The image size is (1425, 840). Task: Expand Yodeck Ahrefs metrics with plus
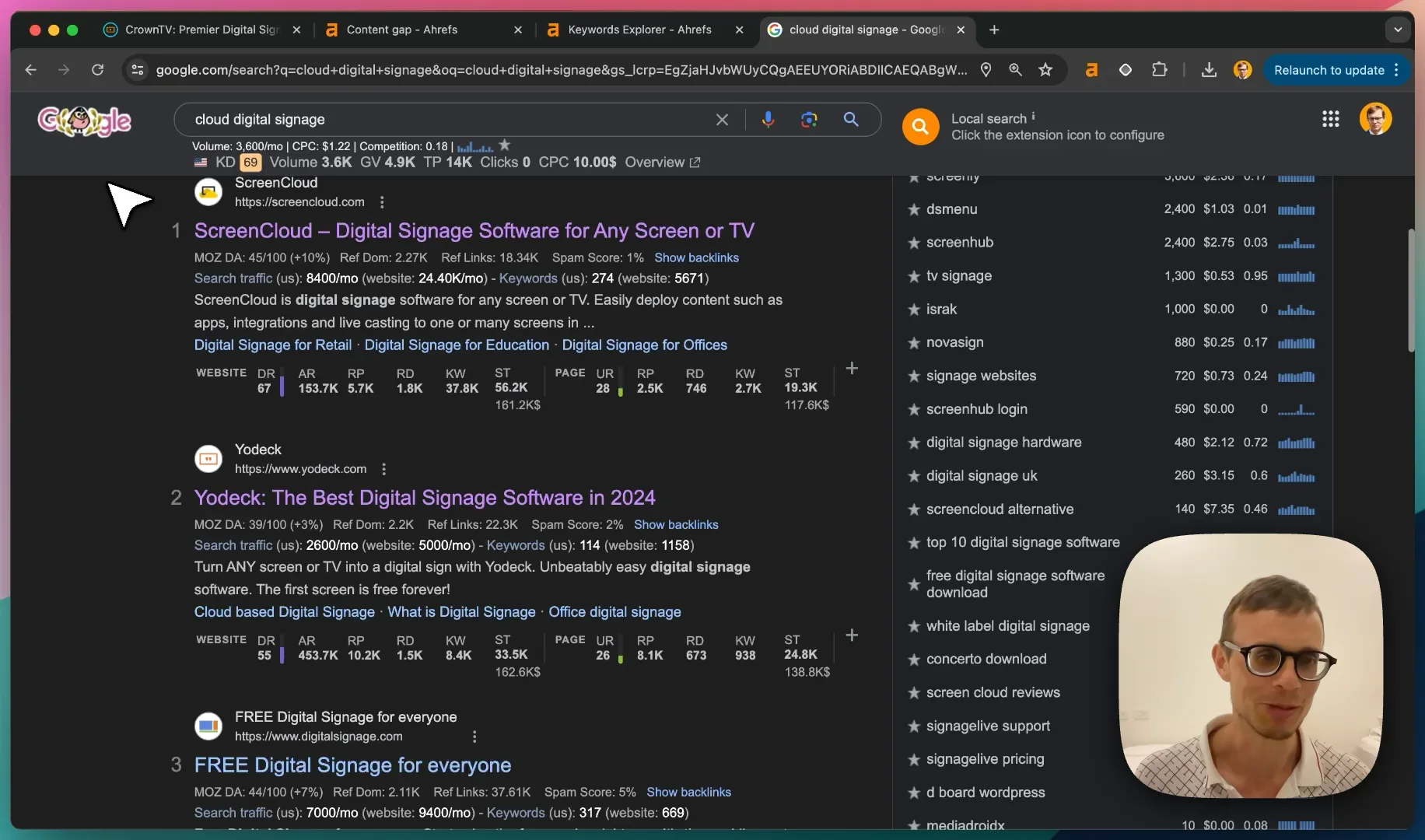coord(852,635)
